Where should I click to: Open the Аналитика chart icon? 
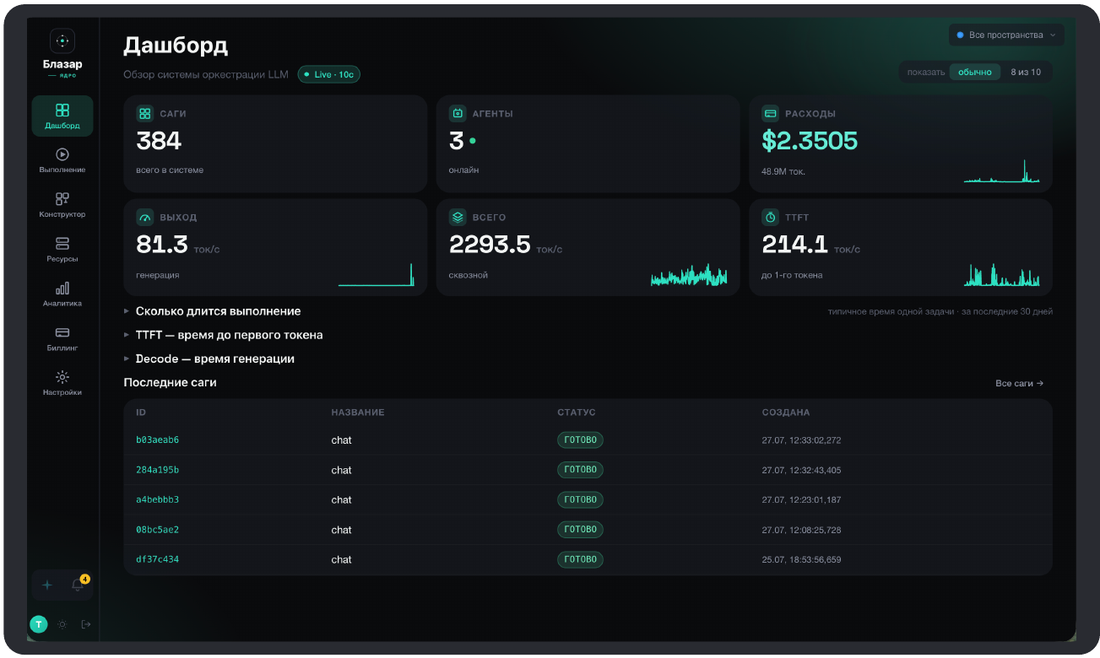[x=62, y=288]
